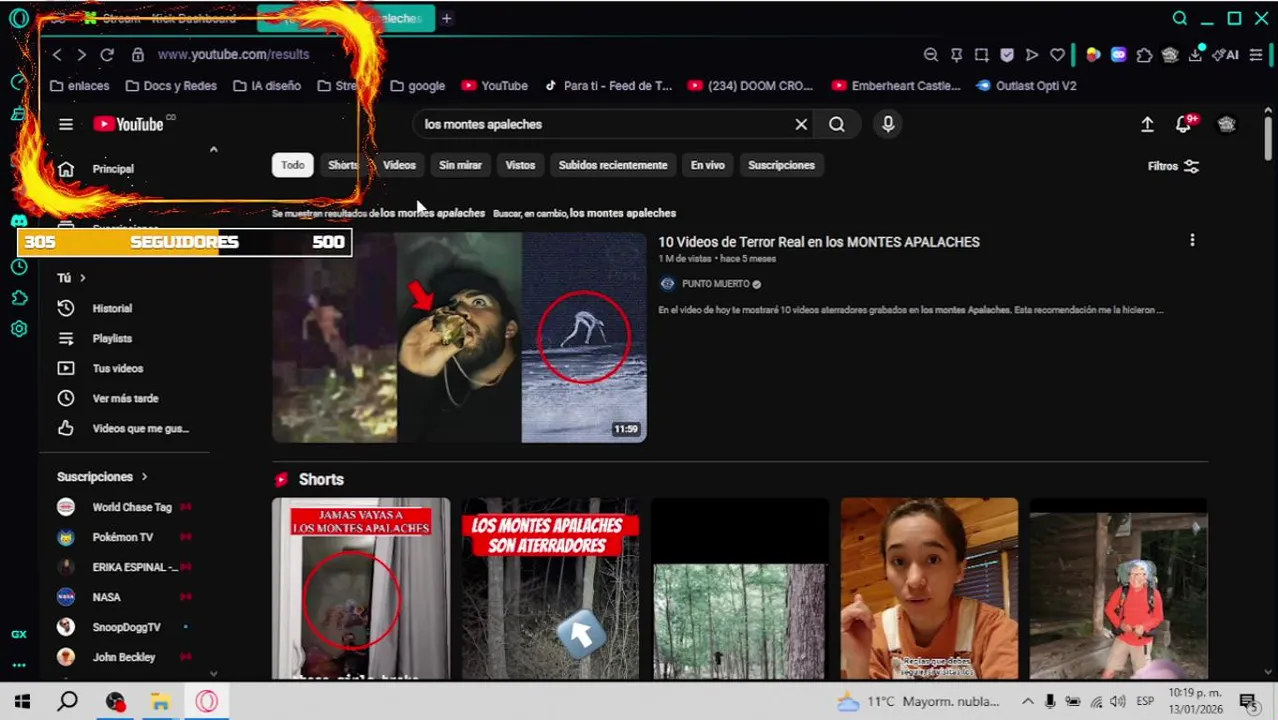
Task: Select the Subidos recientemente filter chip
Action: tap(613, 165)
